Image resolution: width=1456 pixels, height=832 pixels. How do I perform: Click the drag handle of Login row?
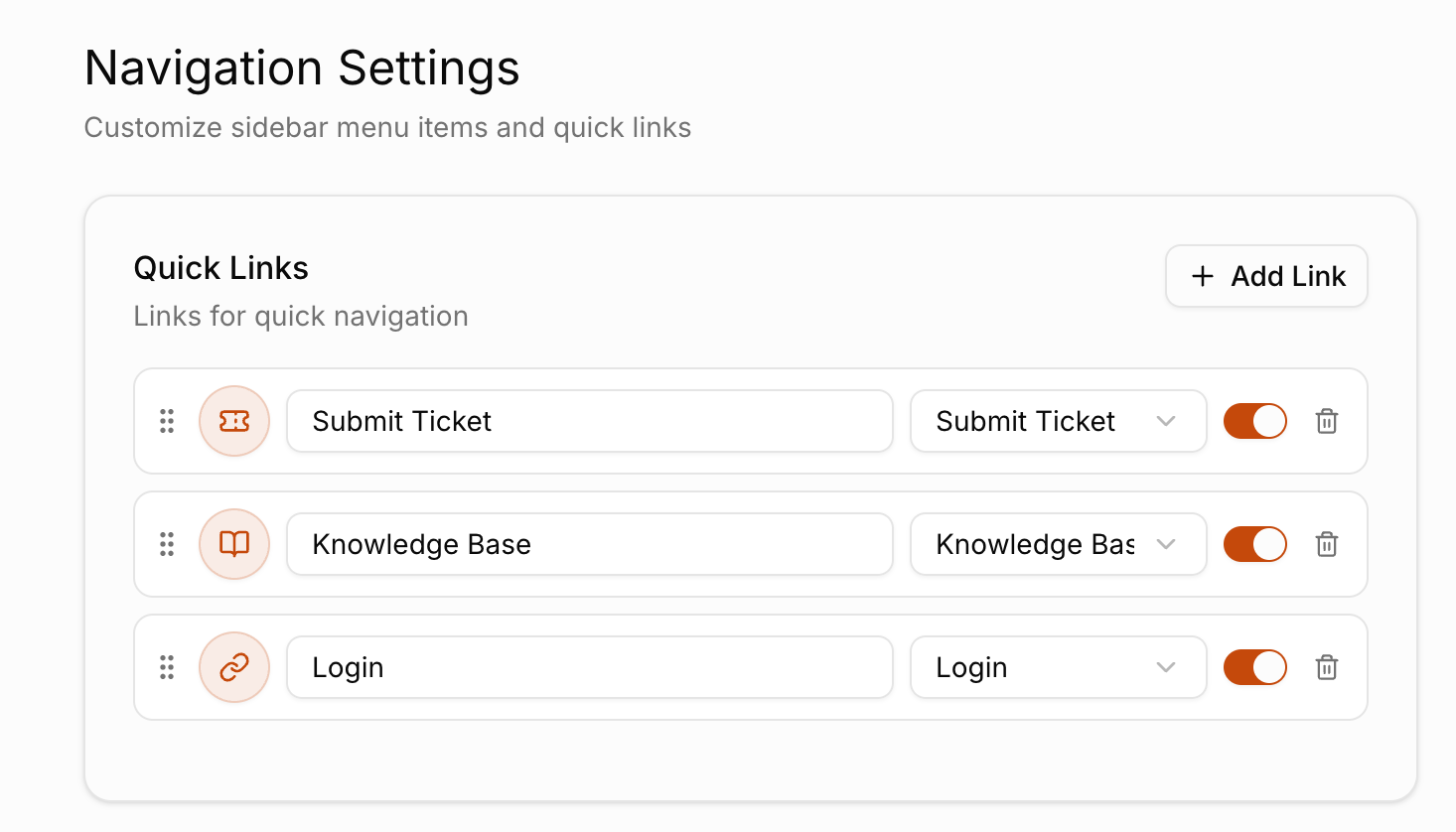click(167, 667)
